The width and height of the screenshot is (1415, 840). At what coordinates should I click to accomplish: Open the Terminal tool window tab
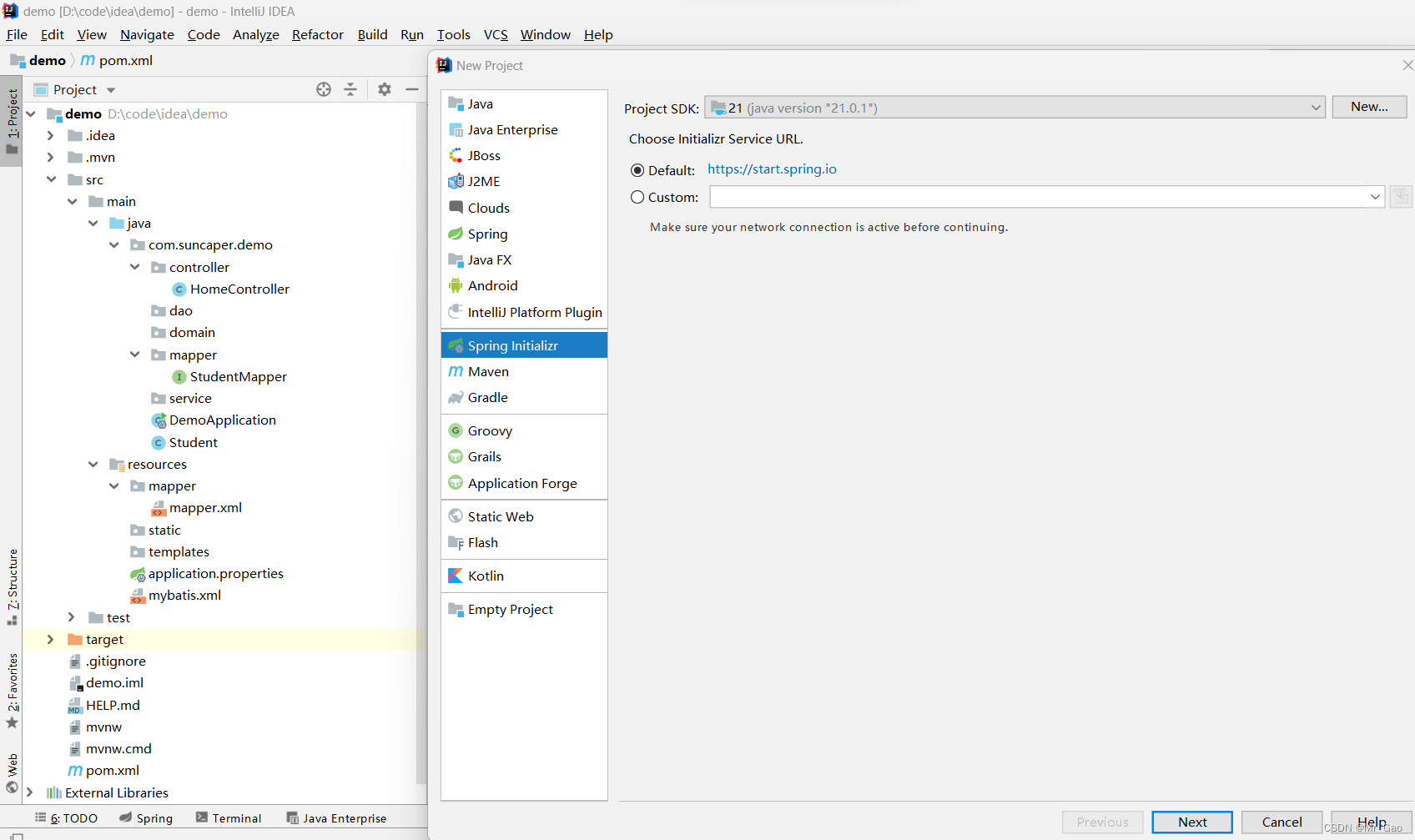[x=229, y=818]
